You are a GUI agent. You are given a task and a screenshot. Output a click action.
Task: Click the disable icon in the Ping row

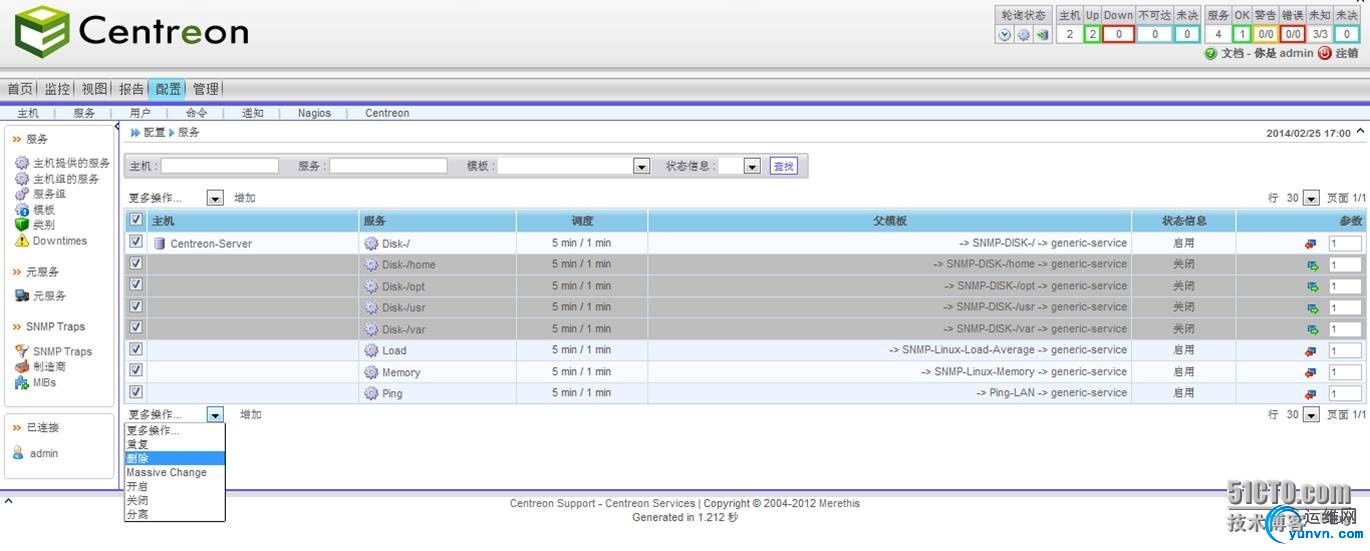point(1311,394)
